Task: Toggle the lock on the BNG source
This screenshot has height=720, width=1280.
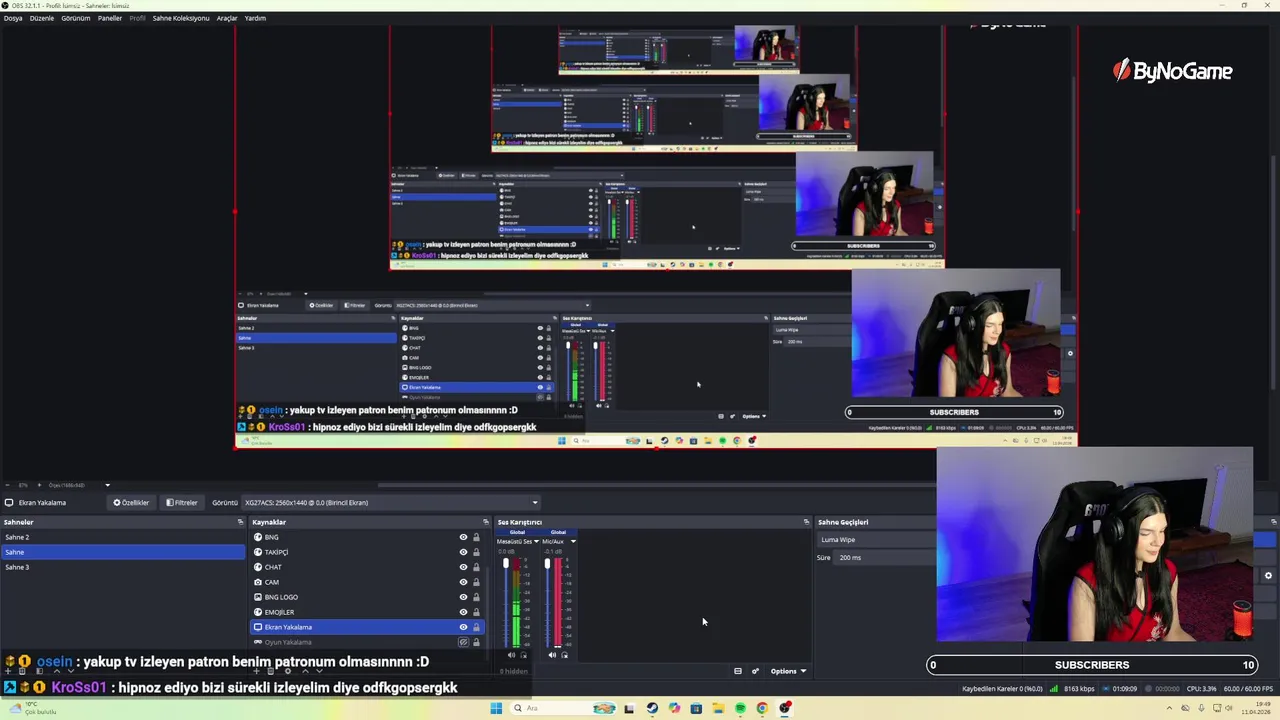Action: 476,537
